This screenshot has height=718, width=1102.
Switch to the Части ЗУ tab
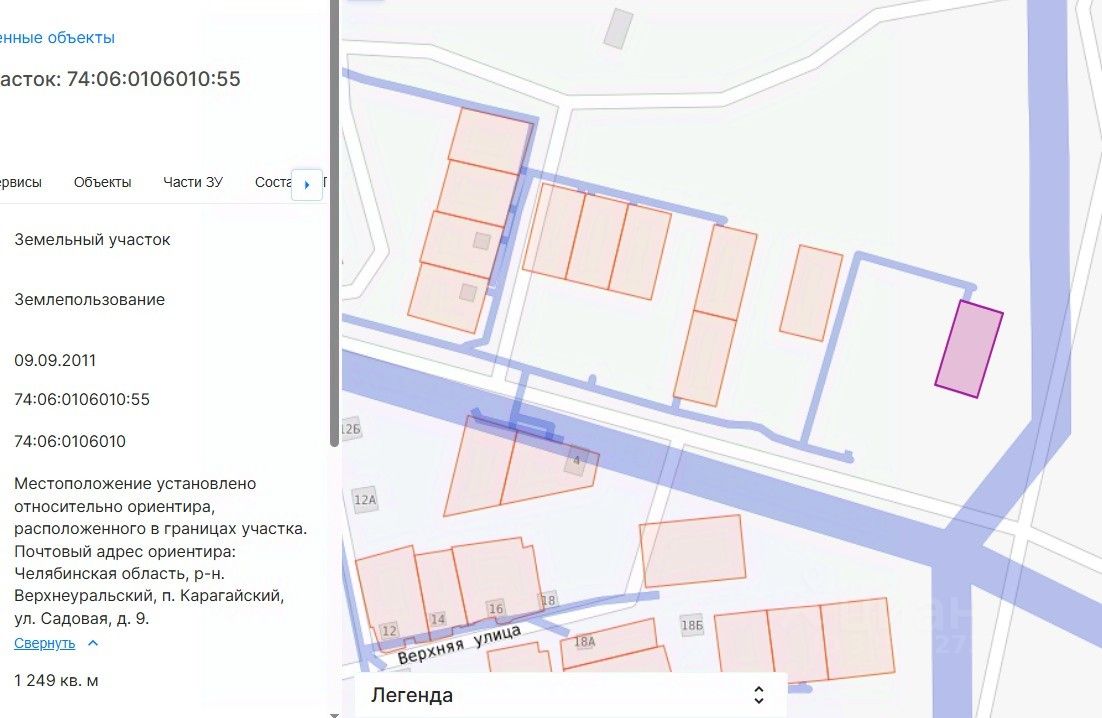[193, 182]
